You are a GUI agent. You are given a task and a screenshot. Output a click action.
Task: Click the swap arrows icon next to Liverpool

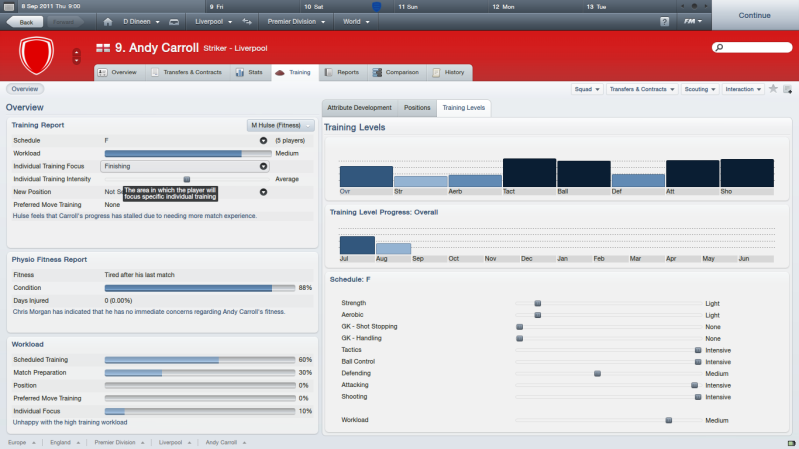tap(247, 22)
